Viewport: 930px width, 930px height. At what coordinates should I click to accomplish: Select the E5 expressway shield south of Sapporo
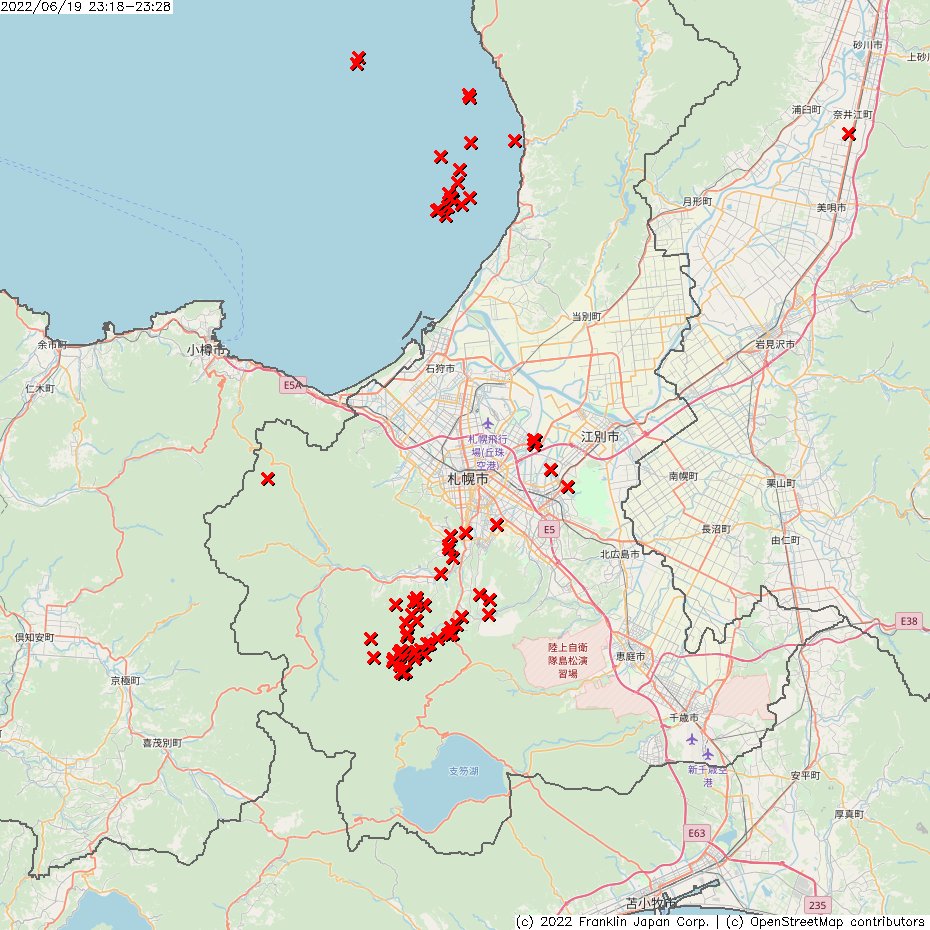(x=549, y=529)
